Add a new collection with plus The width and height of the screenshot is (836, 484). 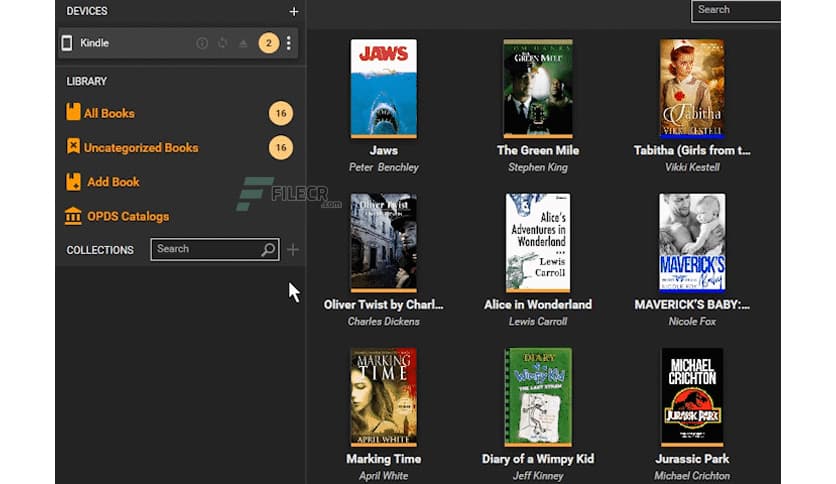point(293,249)
